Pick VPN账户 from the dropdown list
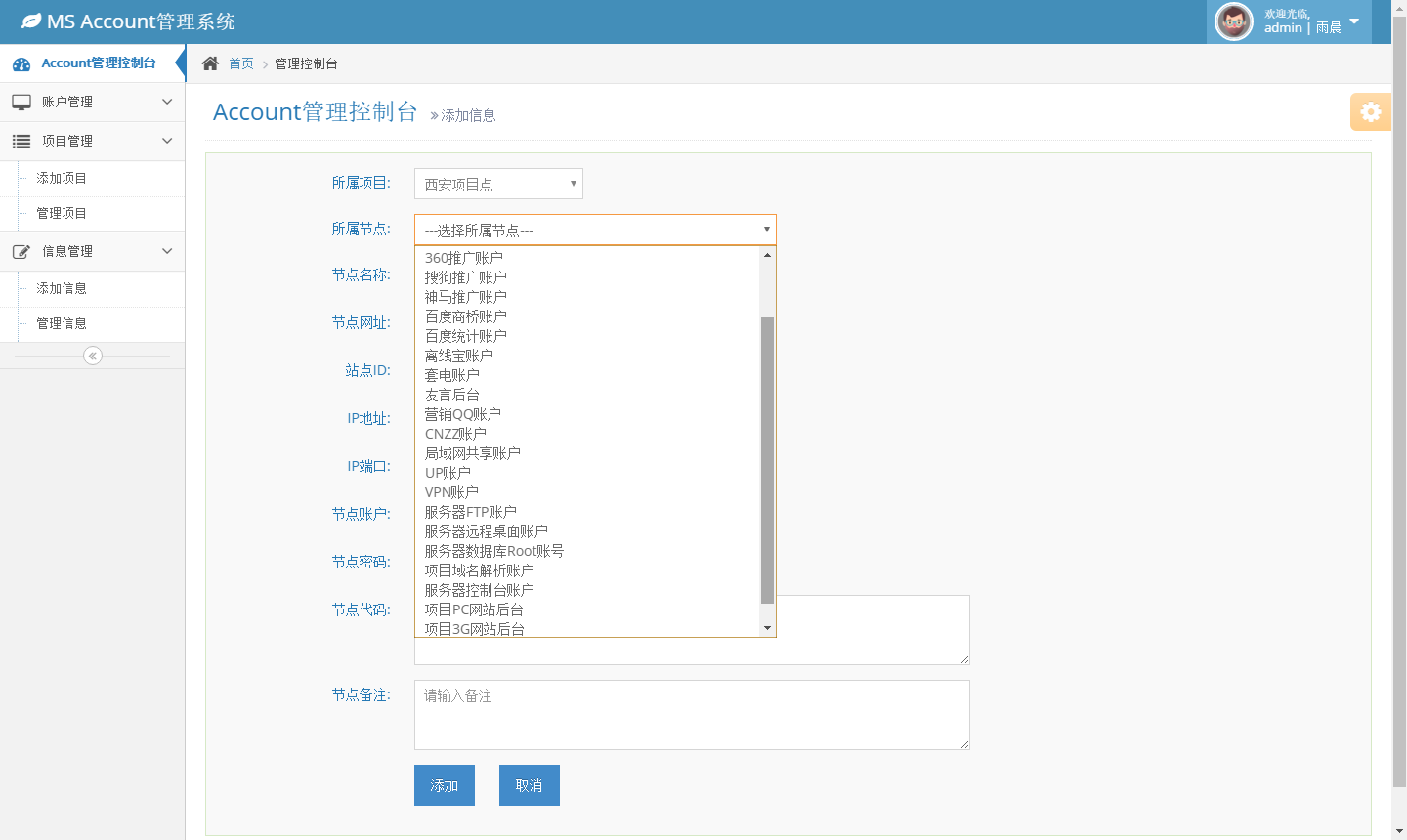1407x840 pixels. 451,492
